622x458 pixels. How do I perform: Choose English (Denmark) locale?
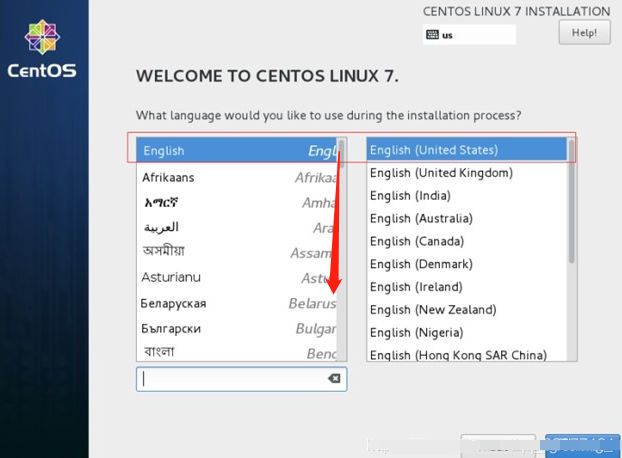467,264
